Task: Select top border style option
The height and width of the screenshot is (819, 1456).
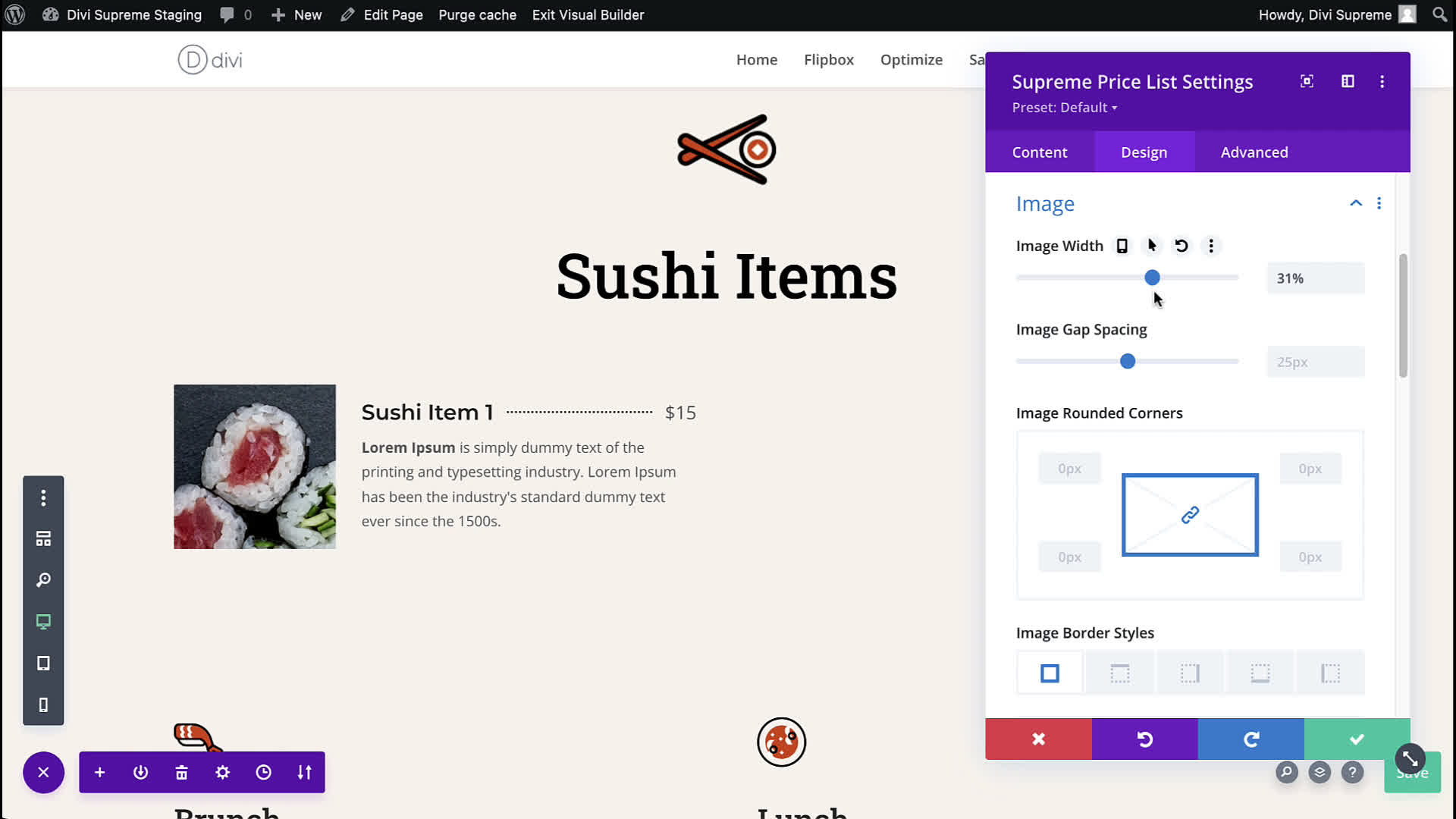Action: (1119, 673)
